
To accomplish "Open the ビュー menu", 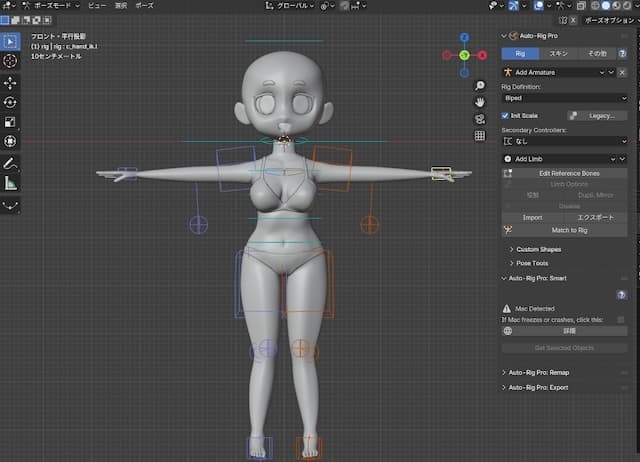I will click(x=96, y=5).
